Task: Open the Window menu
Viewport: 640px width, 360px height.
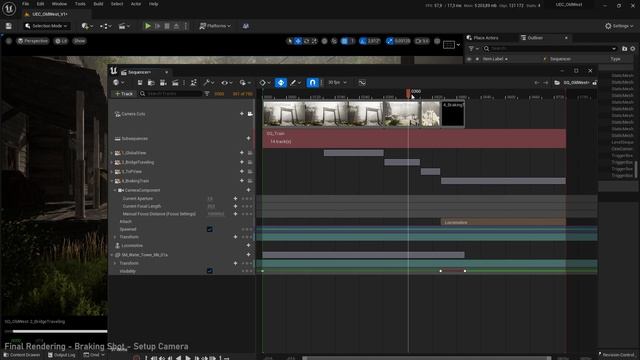Action: (59, 4)
